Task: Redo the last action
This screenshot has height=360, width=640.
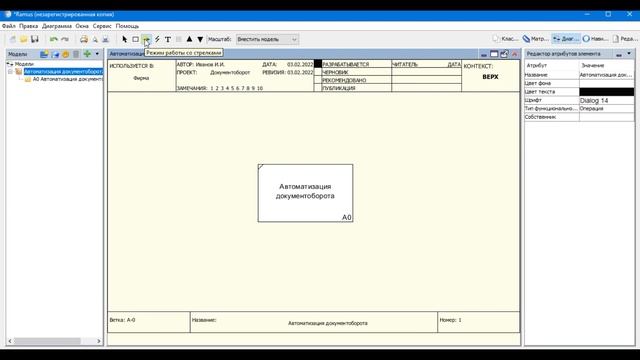Action: pyautogui.click(x=65, y=39)
